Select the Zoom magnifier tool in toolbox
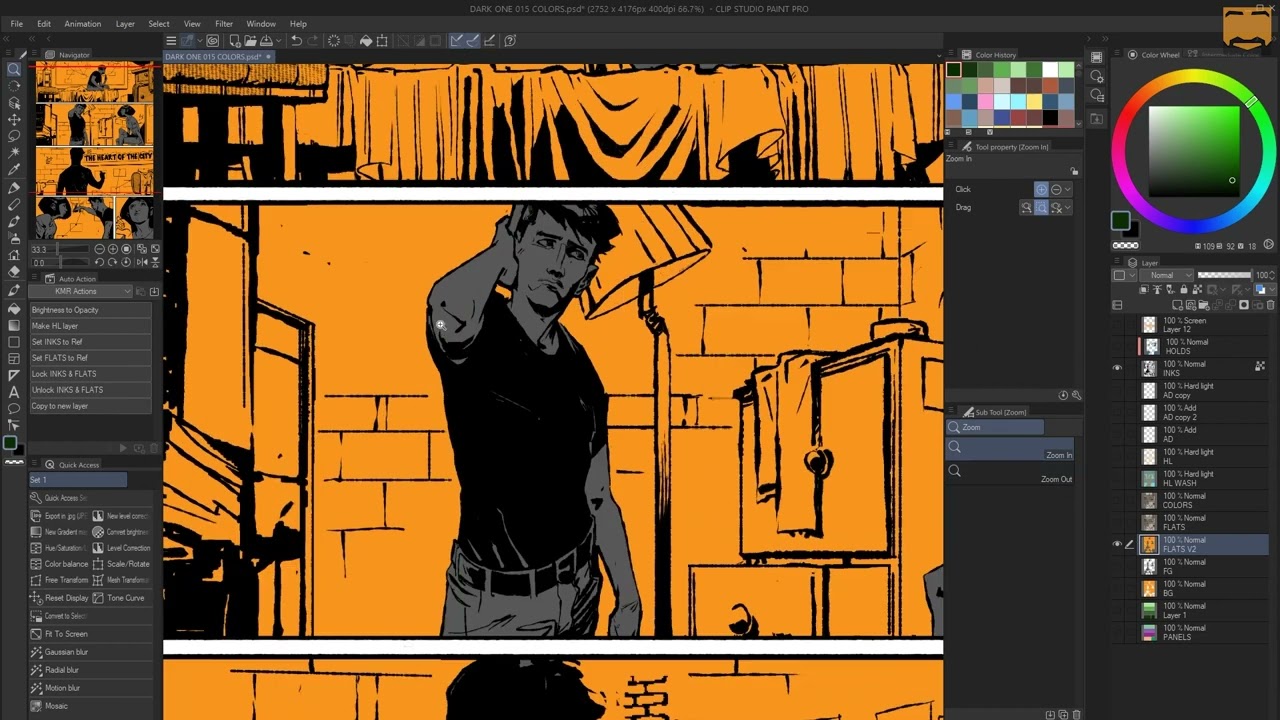Image resolution: width=1280 pixels, height=720 pixels. [14, 69]
